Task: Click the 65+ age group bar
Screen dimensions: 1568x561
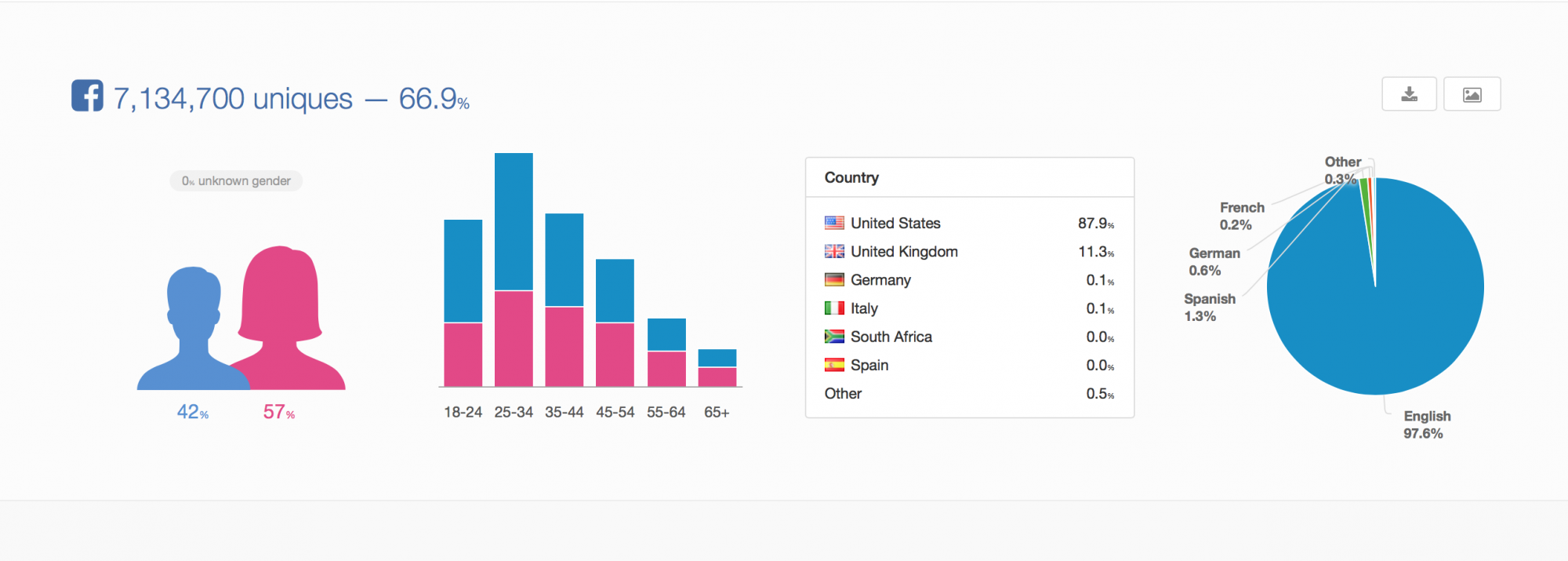Action: [x=717, y=367]
